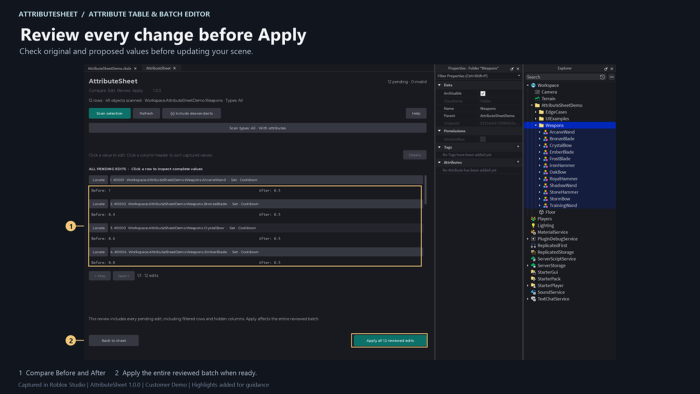Click the Back to sheet button
The width and height of the screenshot is (700, 394).
pyautogui.click(x=114, y=340)
